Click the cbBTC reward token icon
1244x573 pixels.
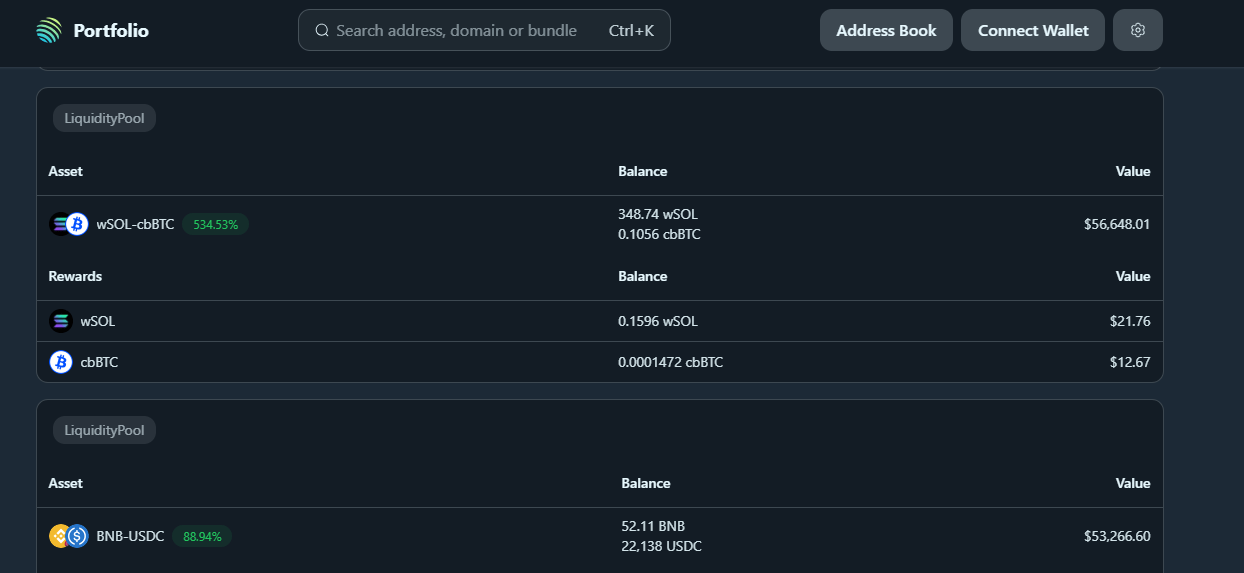61,362
